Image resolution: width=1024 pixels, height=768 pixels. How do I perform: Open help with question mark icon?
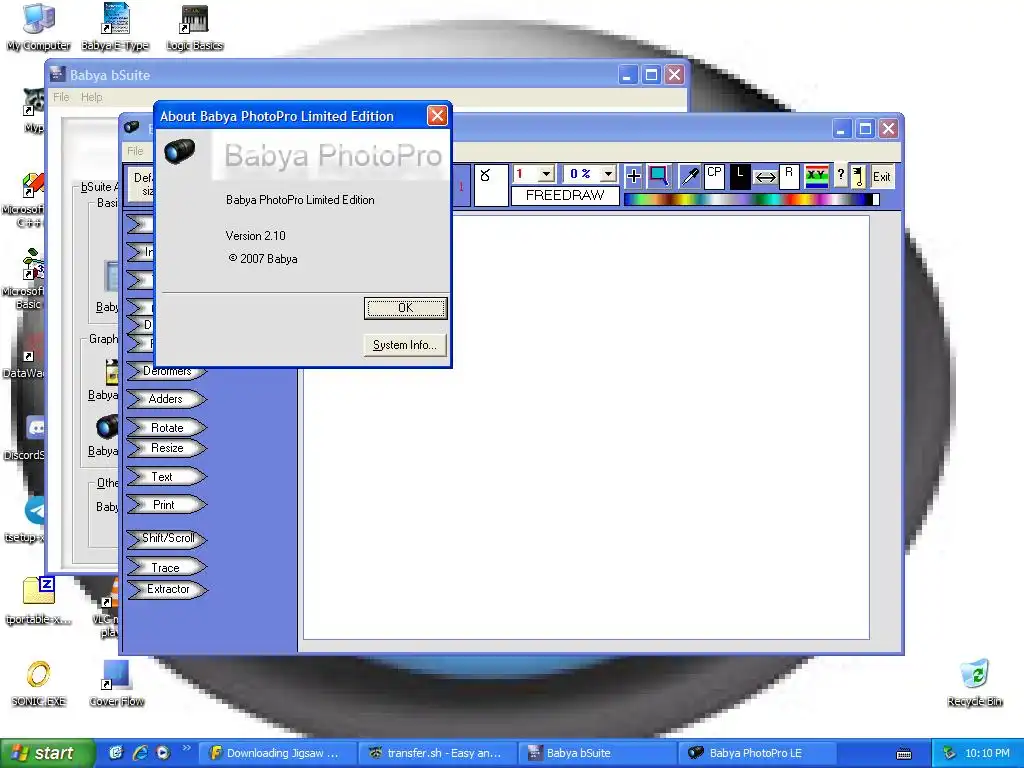840,174
